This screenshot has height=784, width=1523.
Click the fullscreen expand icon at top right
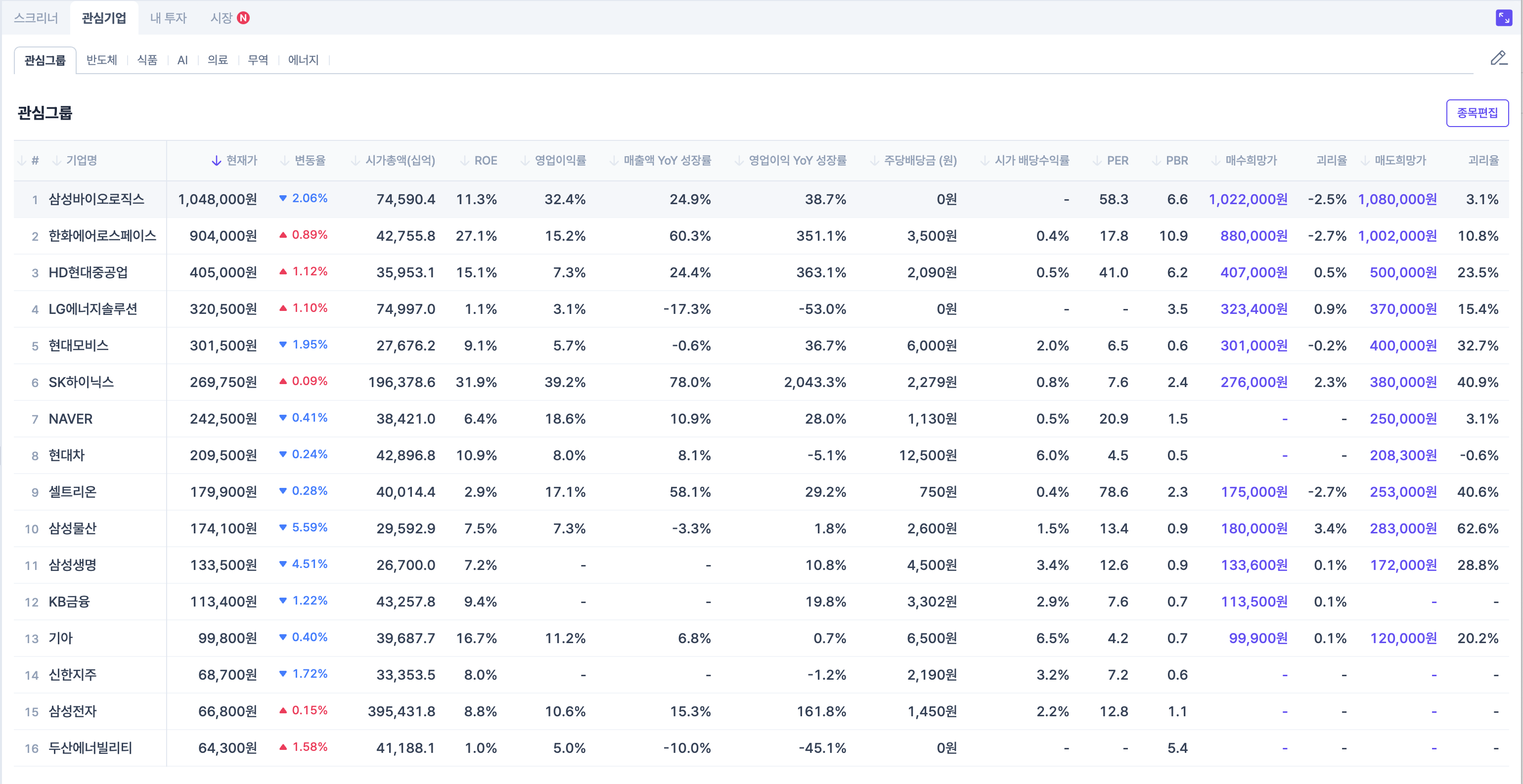(x=1504, y=18)
